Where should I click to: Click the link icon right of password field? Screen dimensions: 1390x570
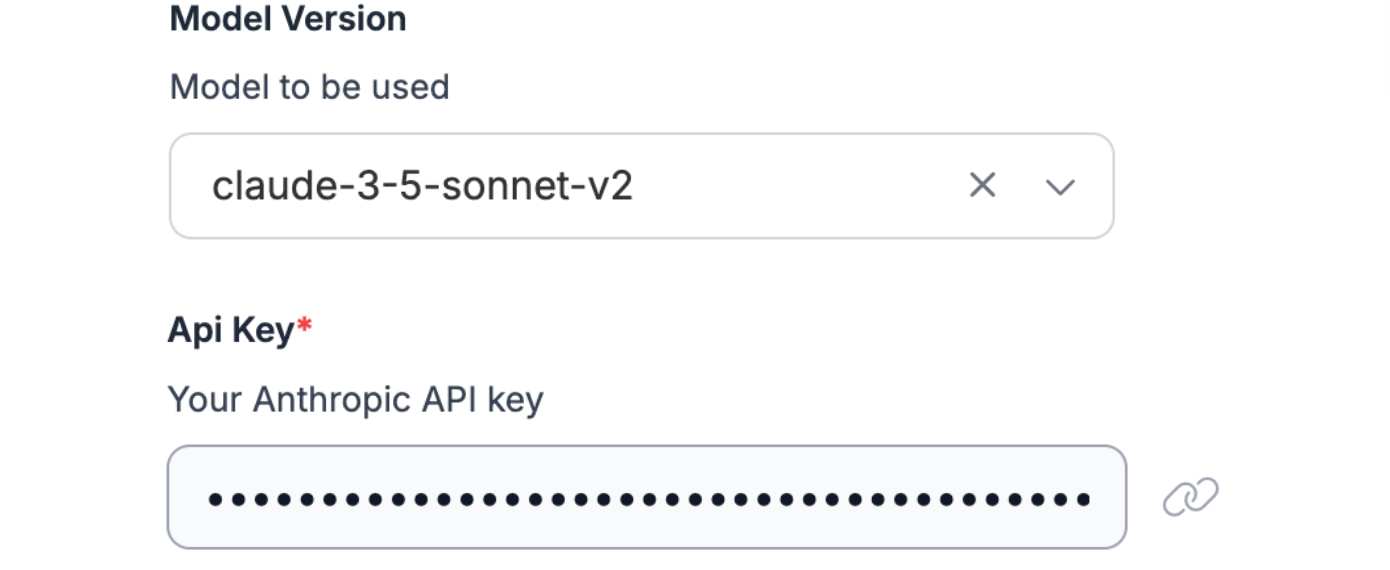[x=1190, y=497]
